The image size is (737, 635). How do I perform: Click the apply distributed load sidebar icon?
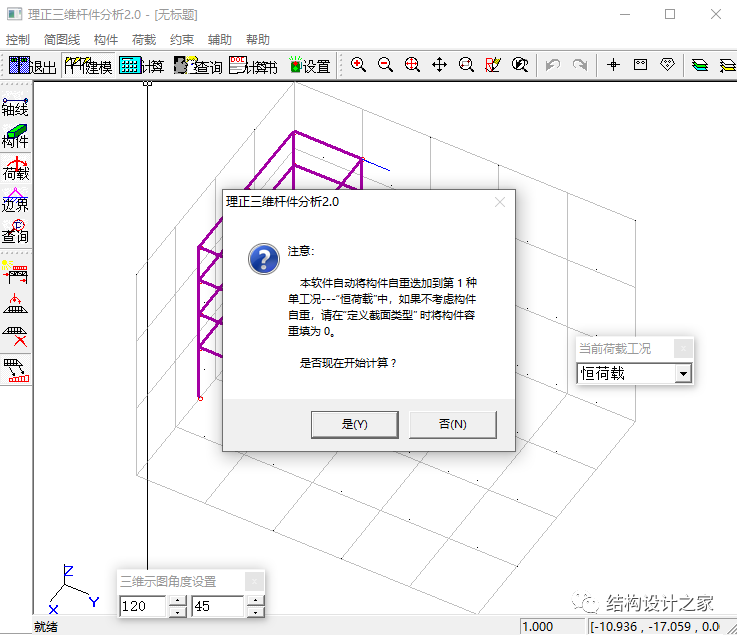coord(15,304)
